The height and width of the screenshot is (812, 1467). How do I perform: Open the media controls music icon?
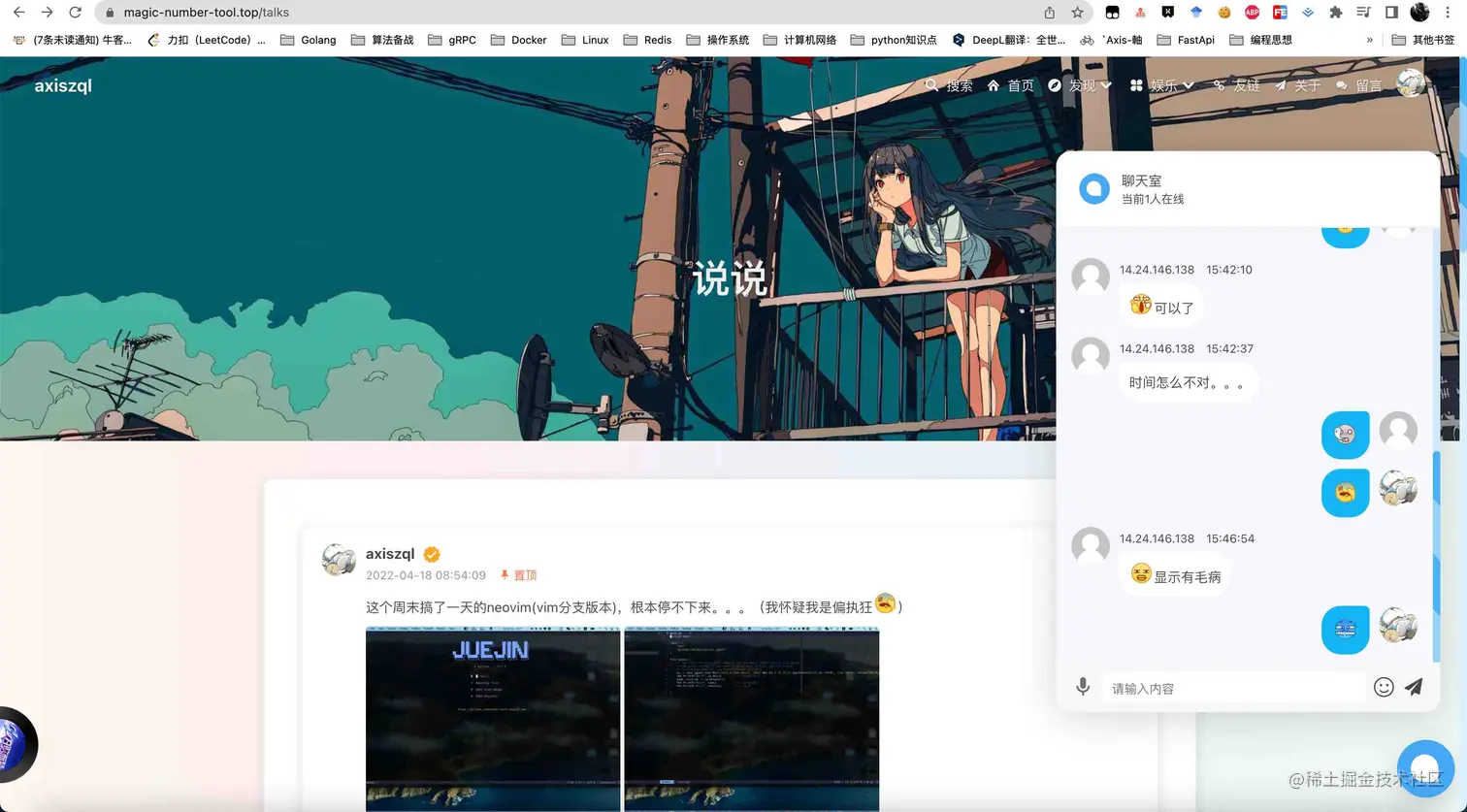tap(1363, 13)
